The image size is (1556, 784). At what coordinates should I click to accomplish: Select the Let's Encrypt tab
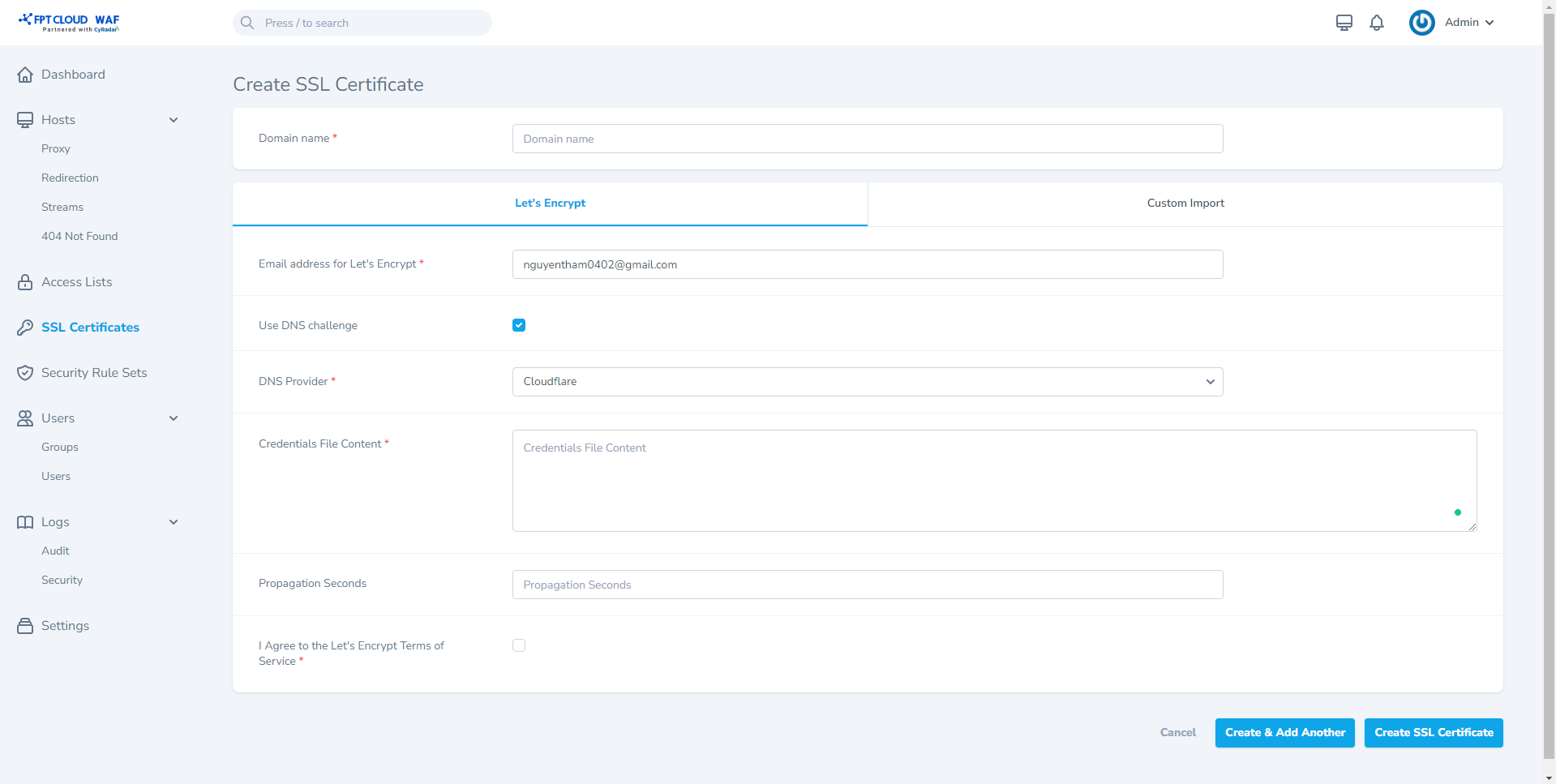pyautogui.click(x=550, y=203)
